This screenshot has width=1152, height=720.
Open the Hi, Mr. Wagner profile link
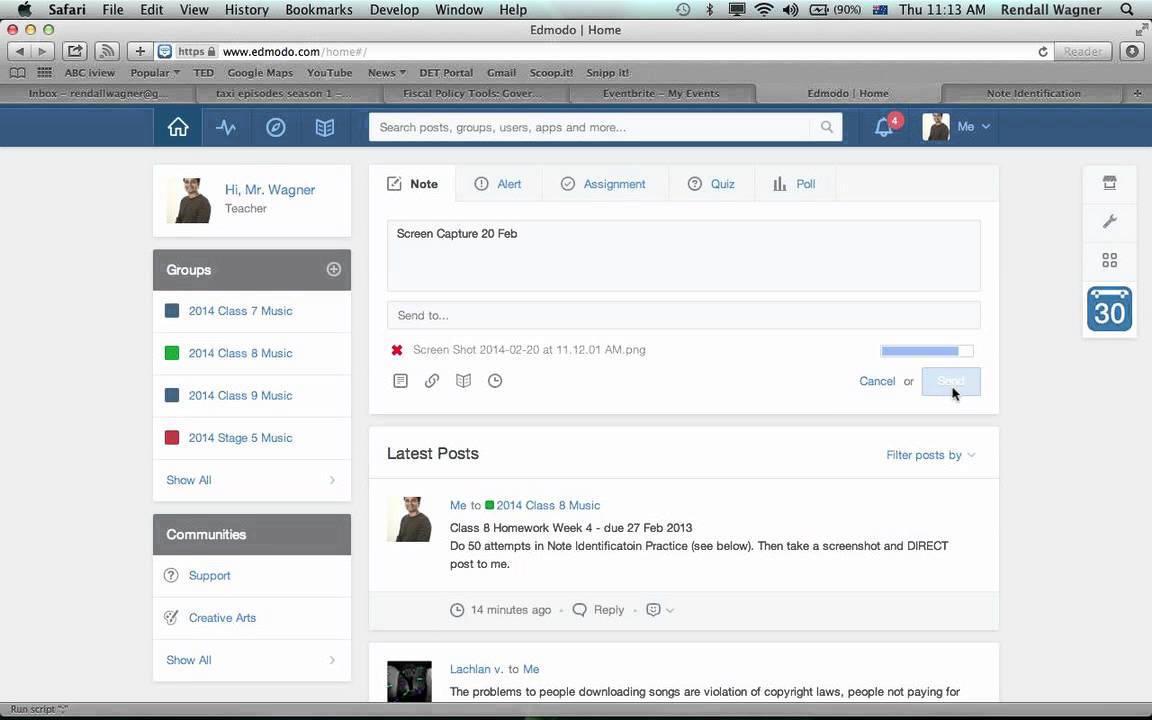point(270,190)
